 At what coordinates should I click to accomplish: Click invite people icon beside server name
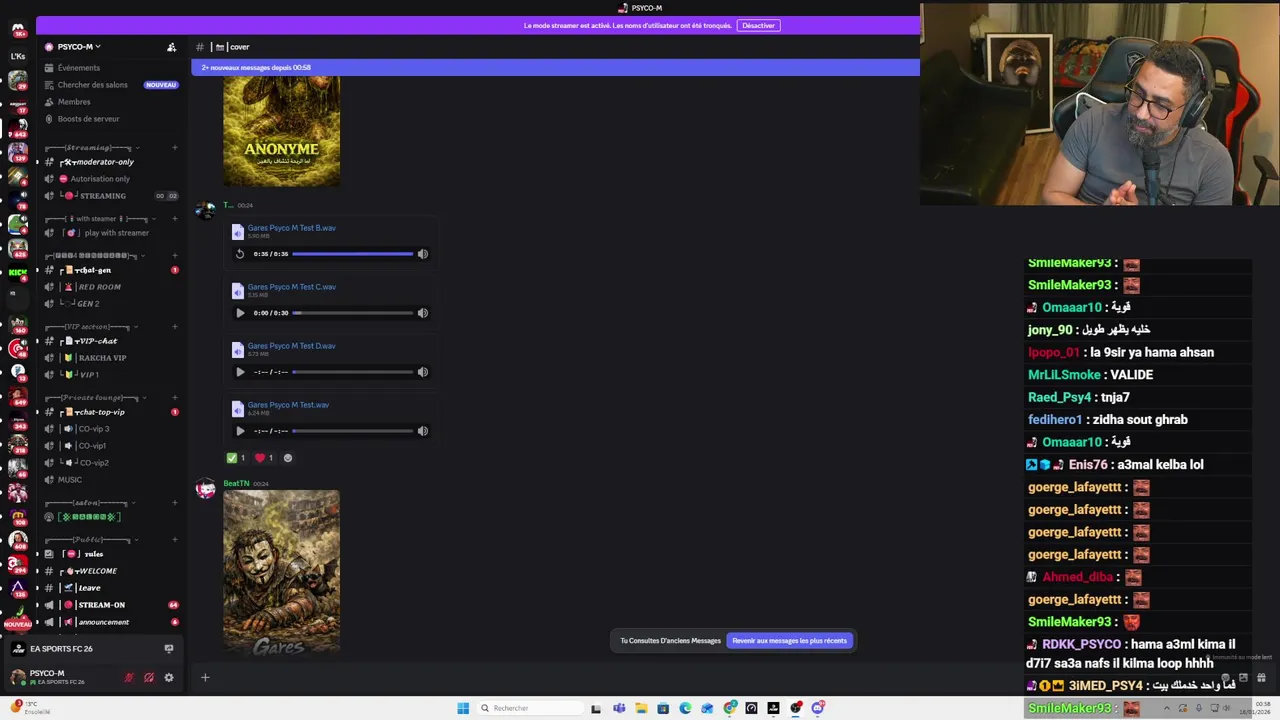pos(171,47)
